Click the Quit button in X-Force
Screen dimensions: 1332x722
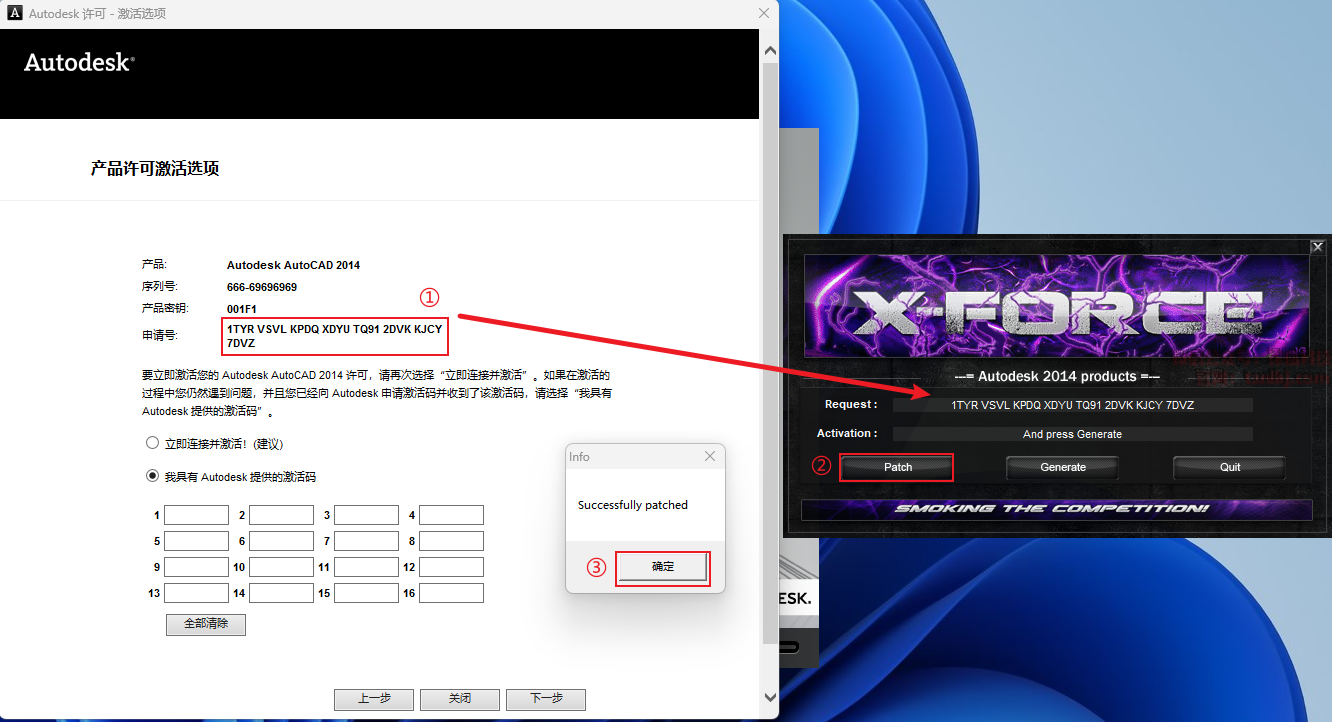(1230, 467)
